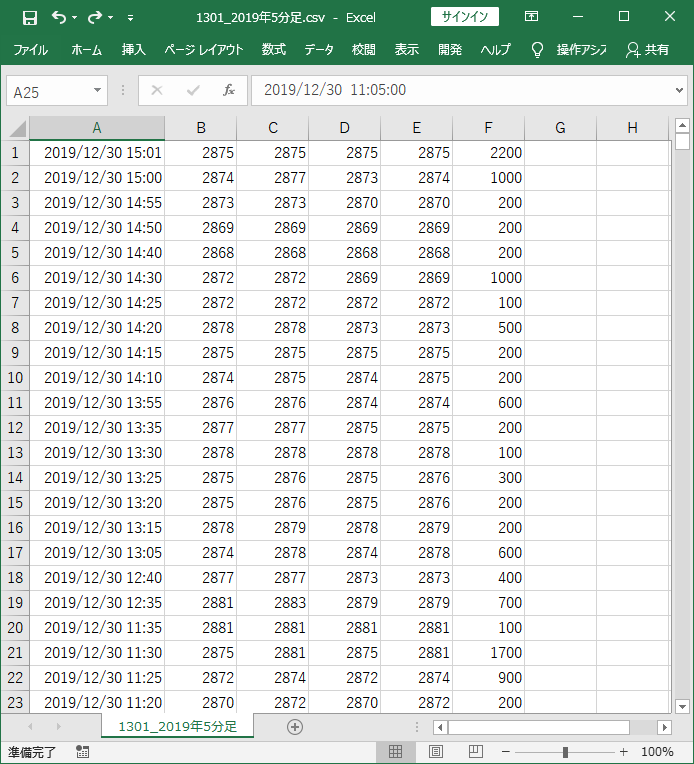Click the Insert Function fx icon

pyautogui.click(x=229, y=90)
